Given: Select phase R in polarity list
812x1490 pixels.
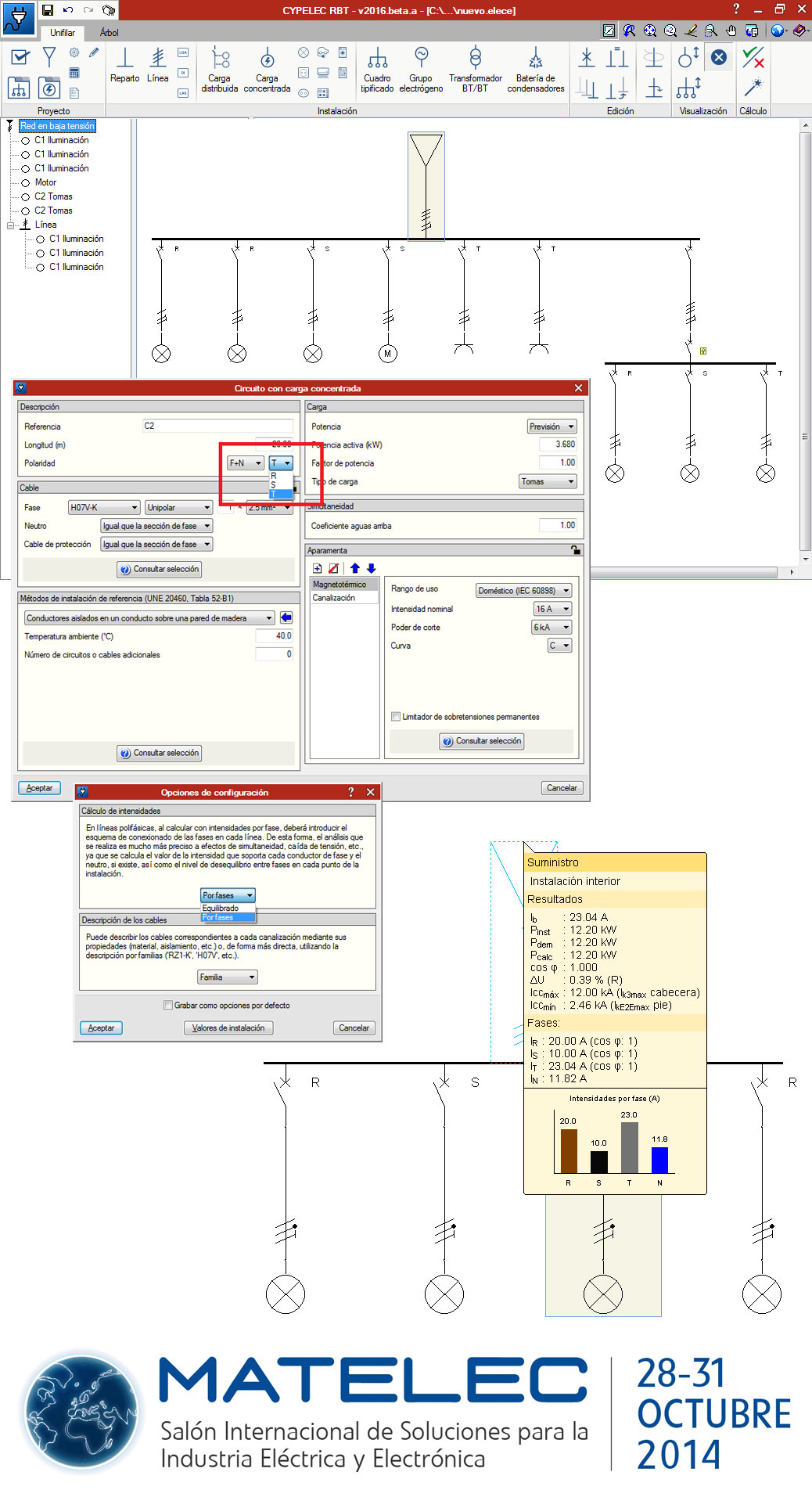Looking at the screenshot, I should 281,476.
